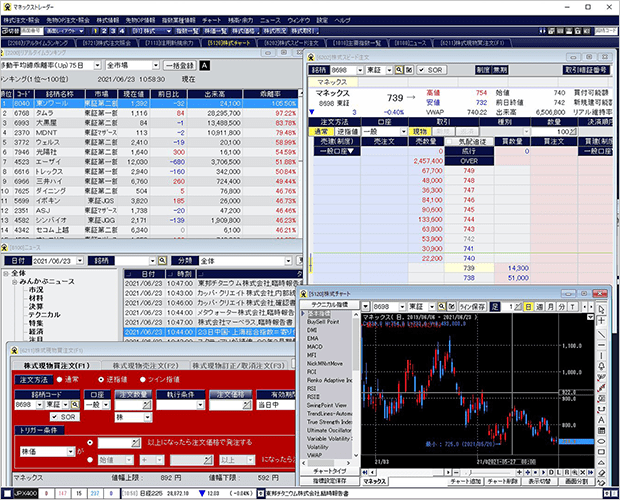
Task: Open the 画面レイアウト dropdown in main toolbar
Action: (x=64, y=31)
